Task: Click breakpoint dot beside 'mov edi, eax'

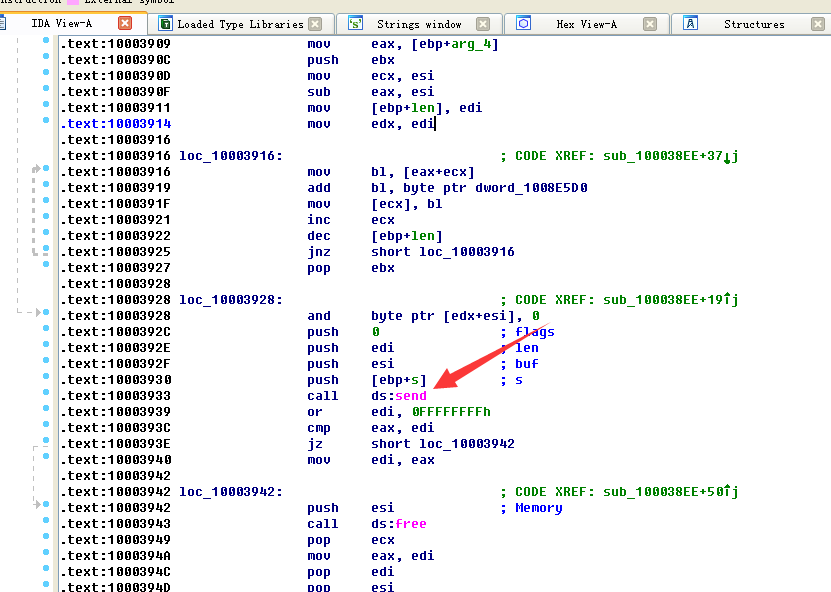Action: (46, 456)
